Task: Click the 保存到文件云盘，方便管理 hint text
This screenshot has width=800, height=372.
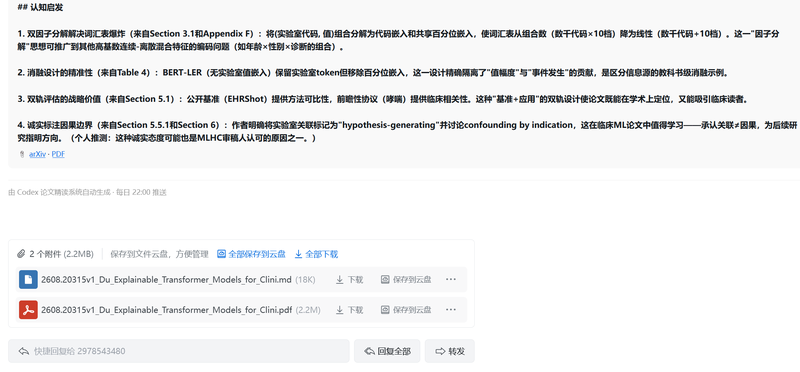Action: tap(159, 254)
